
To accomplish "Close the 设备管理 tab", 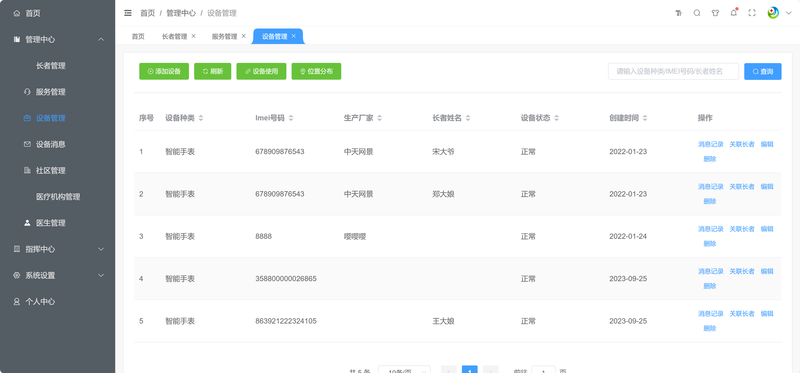I will click(x=293, y=36).
